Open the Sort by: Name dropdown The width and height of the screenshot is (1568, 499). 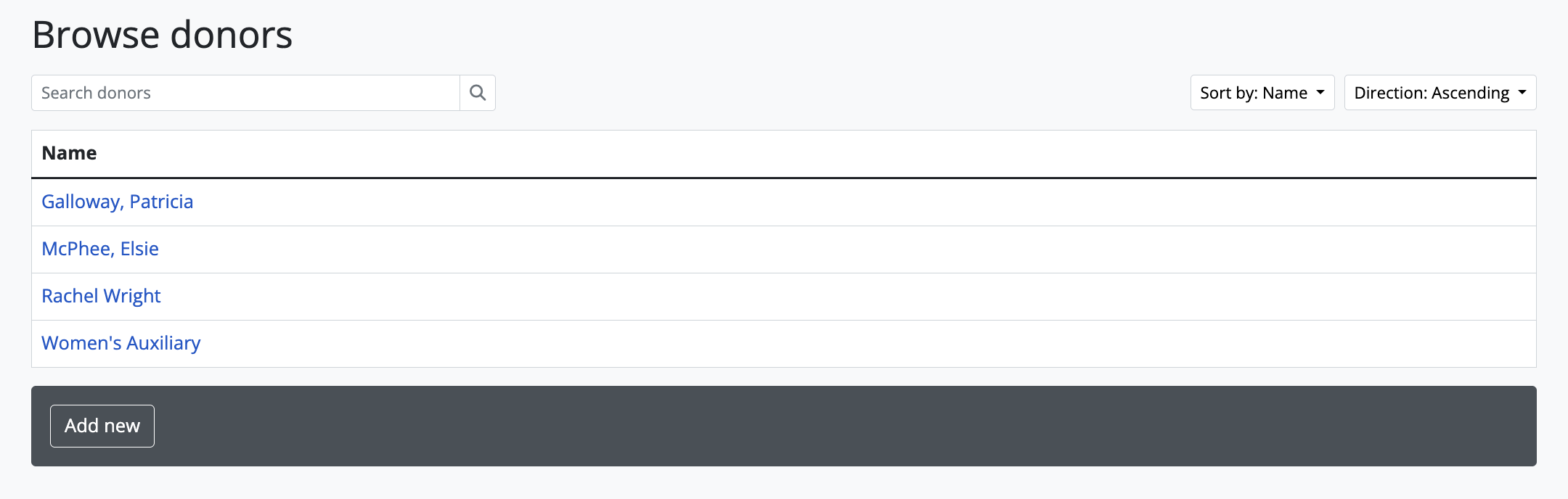1262,93
